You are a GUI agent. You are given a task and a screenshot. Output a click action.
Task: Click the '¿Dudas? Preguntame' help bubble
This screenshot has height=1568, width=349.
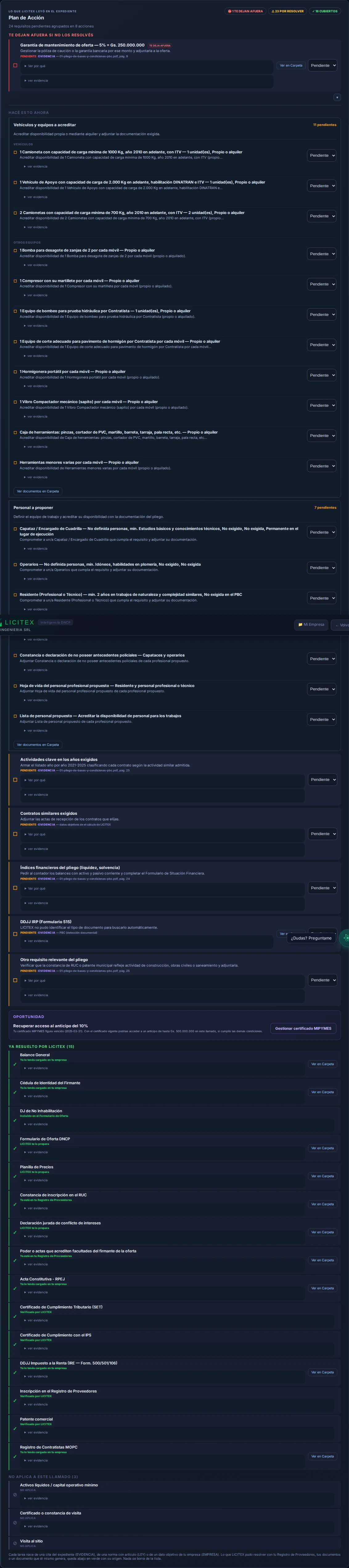point(311,938)
